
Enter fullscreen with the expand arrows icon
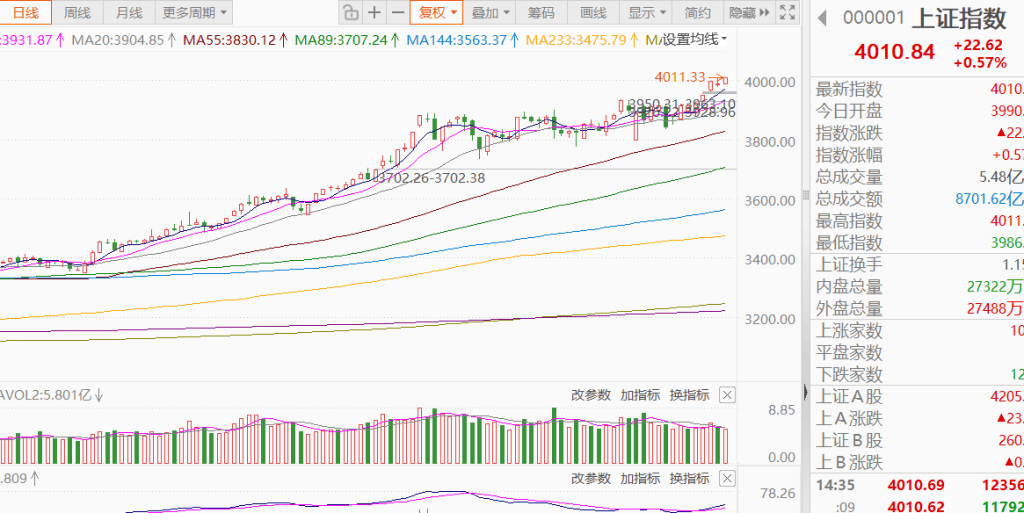[788, 13]
